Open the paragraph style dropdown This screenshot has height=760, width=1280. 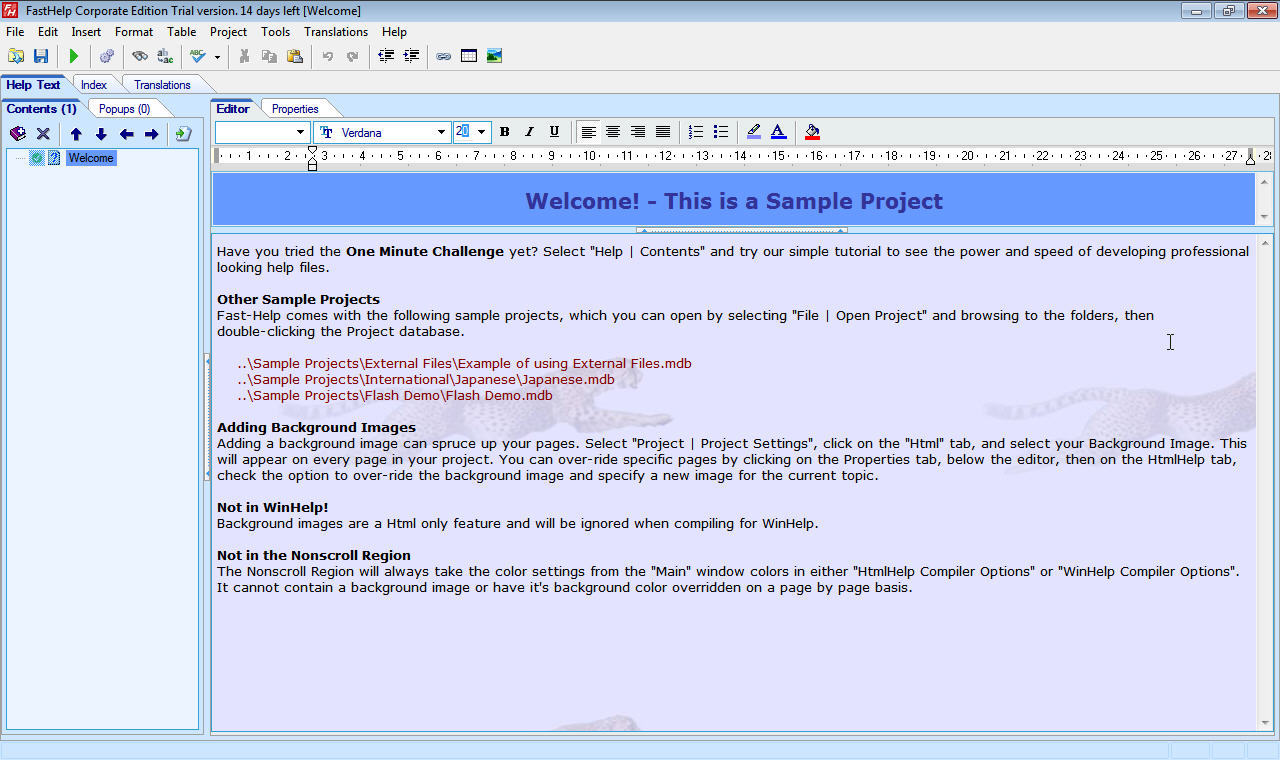(300, 132)
